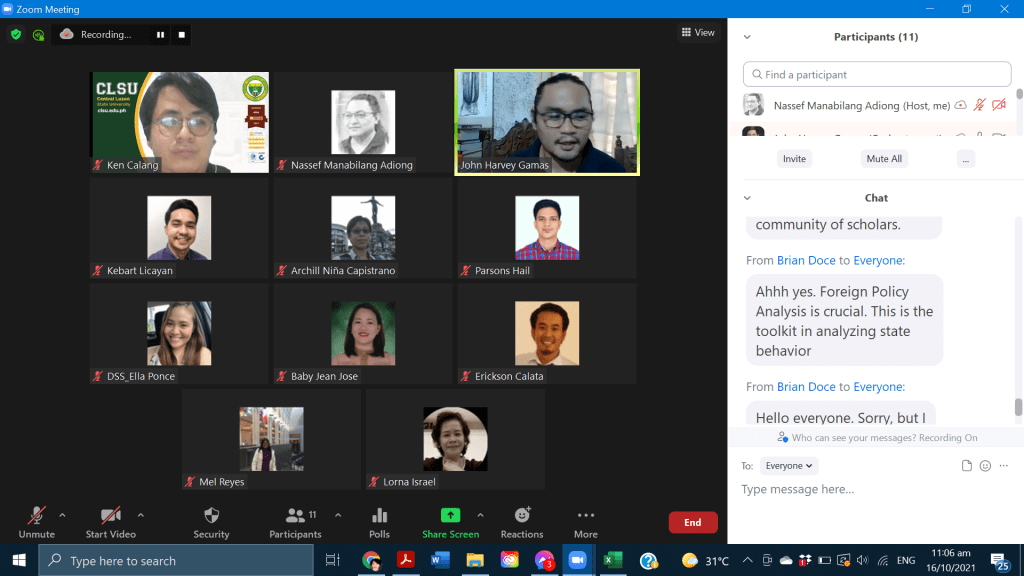Open the View layout menu
Image resolution: width=1024 pixels, height=576 pixels.
tap(698, 32)
